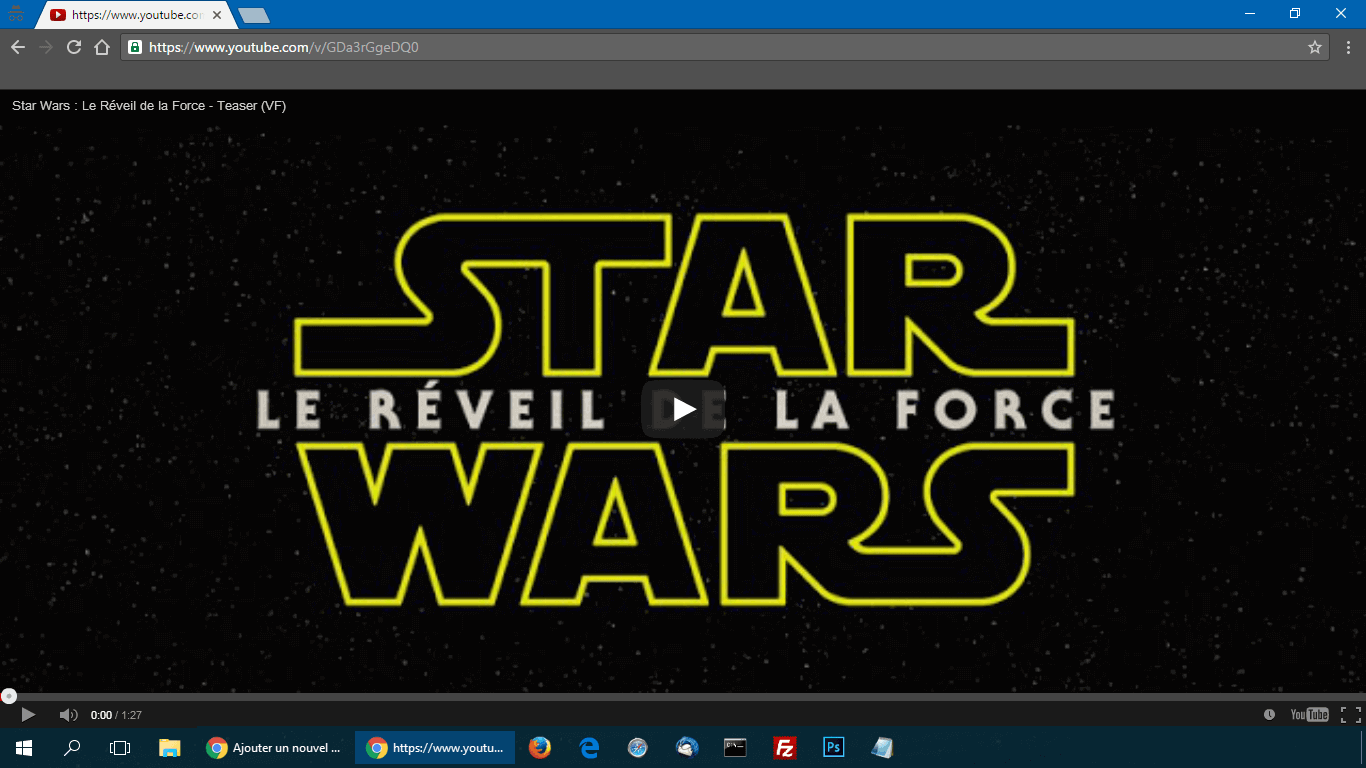Screen dimensions: 1366x768
Task: Launch Photoshop from taskbar
Action: point(833,747)
